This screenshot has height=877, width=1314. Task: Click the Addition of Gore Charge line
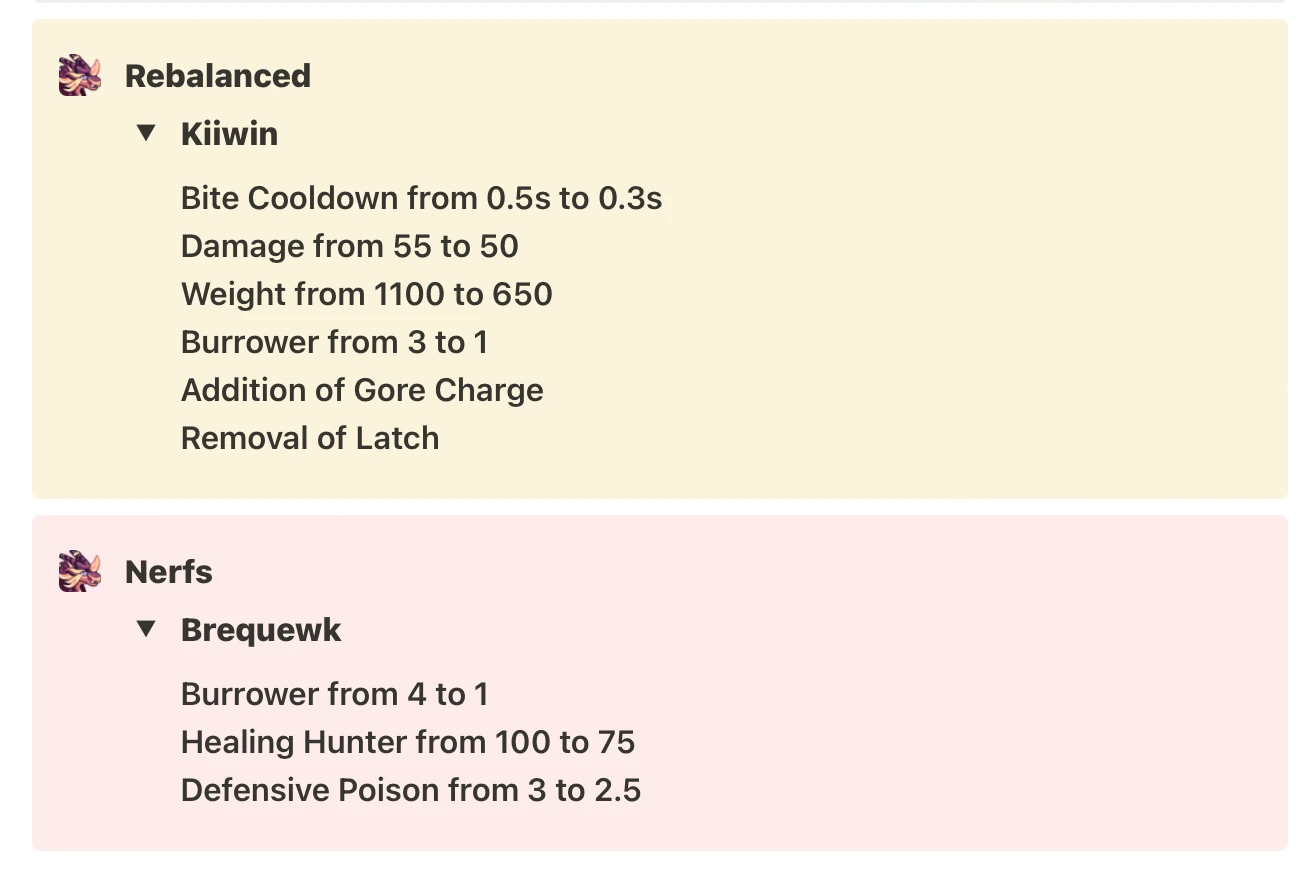[362, 390]
